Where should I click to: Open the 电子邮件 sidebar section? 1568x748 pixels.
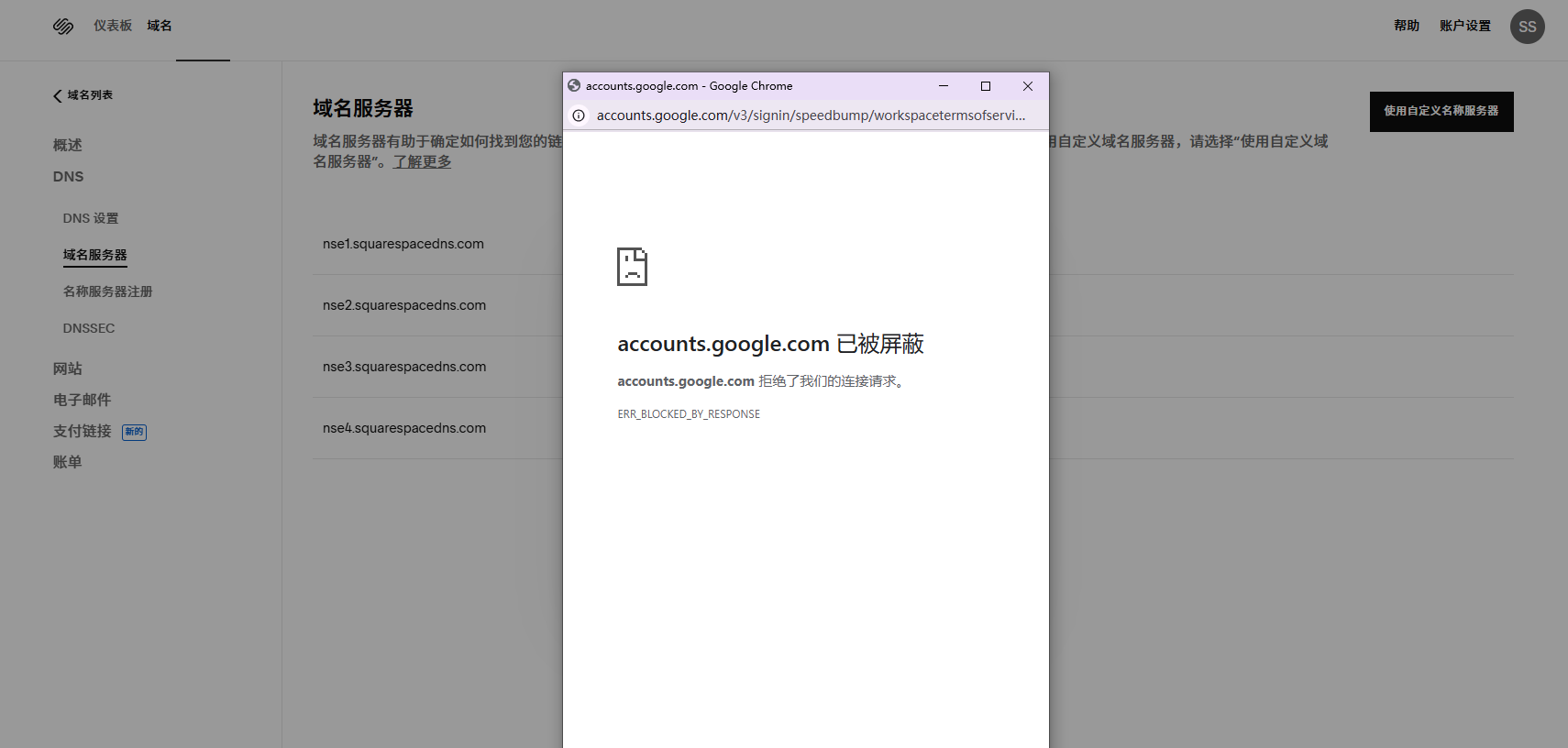[83, 400]
